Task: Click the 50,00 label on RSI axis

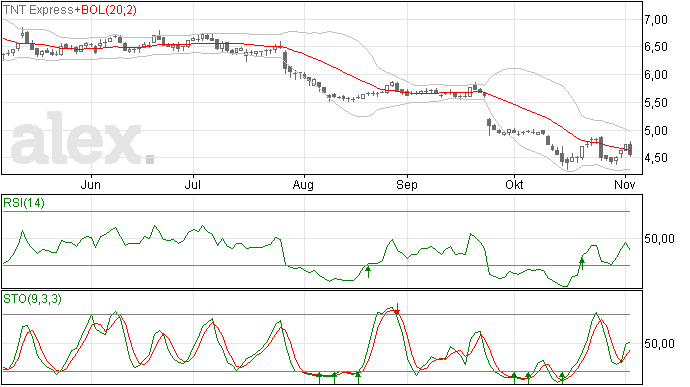Action: [659, 239]
